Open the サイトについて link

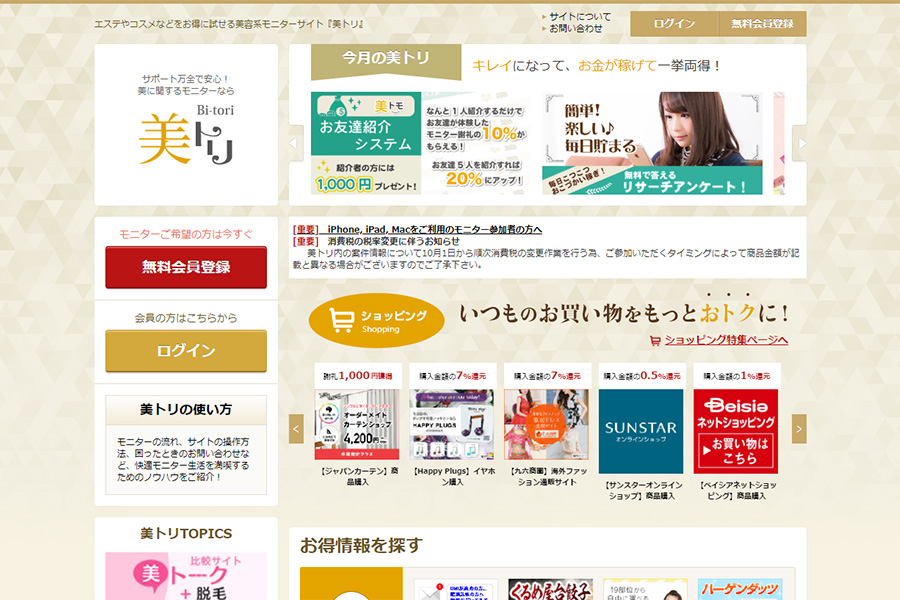(x=580, y=17)
